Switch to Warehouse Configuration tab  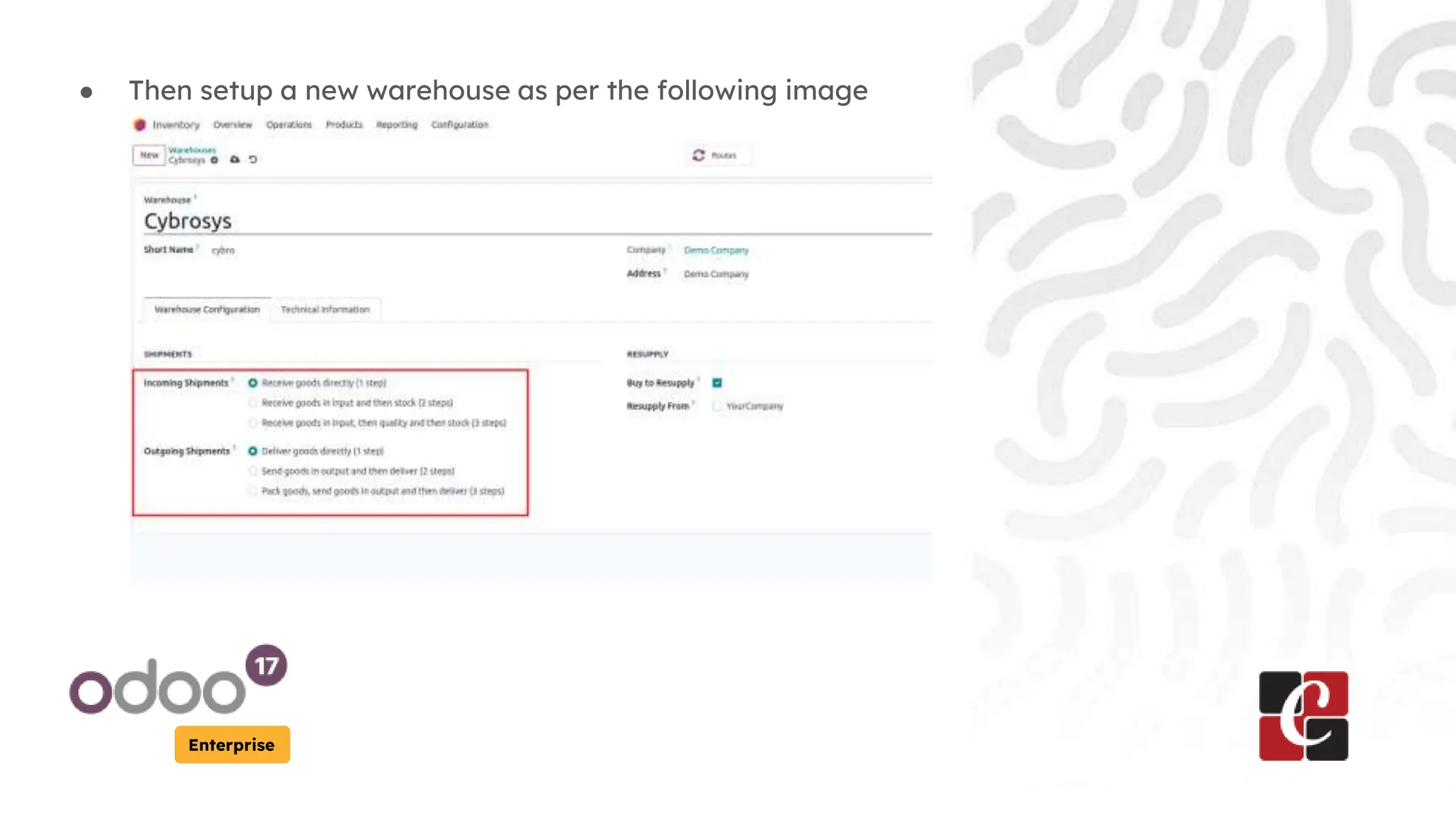point(207,309)
